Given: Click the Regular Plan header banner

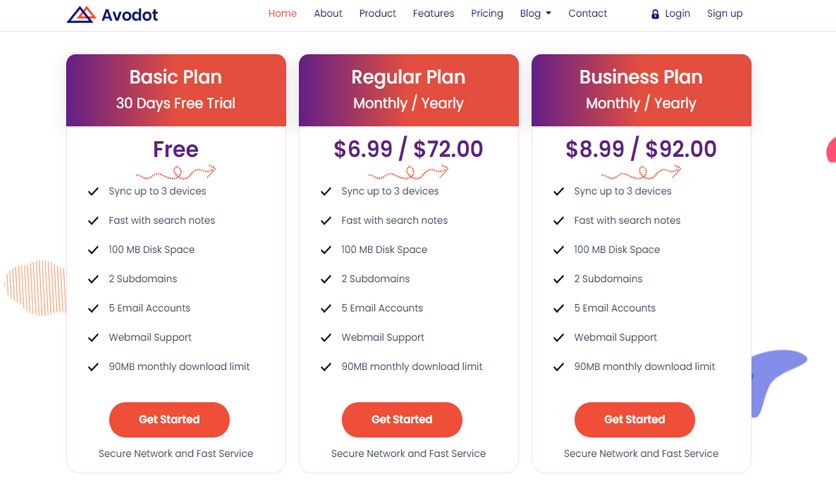Looking at the screenshot, I should click(408, 90).
